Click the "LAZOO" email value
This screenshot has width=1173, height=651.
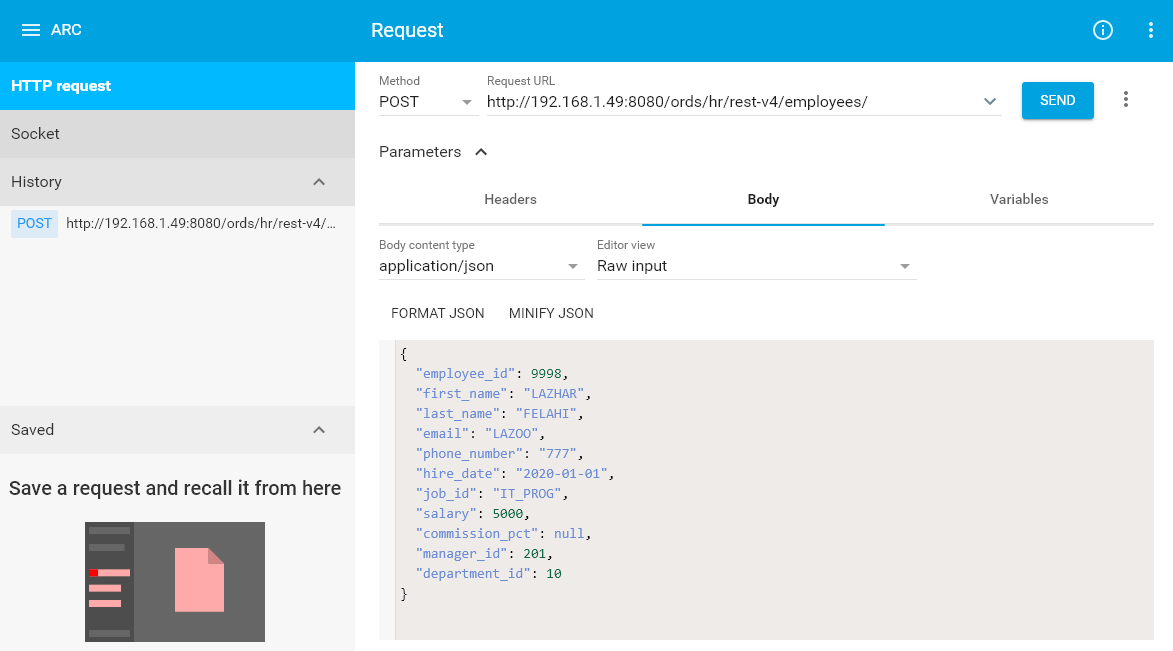coord(512,434)
